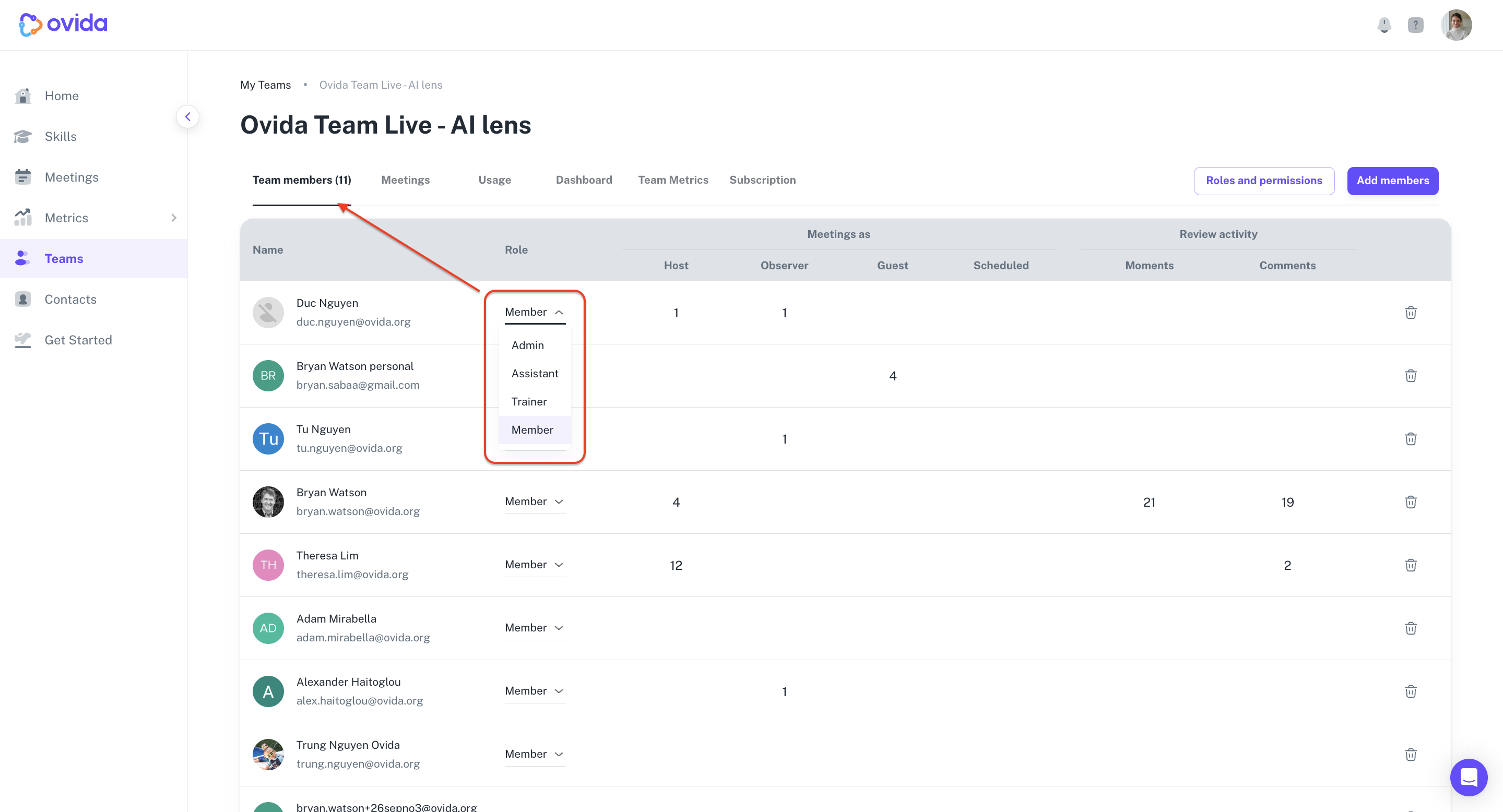This screenshot has width=1503, height=812.
Task: Click the Contacts card icon
Action: tap(23, 299)
